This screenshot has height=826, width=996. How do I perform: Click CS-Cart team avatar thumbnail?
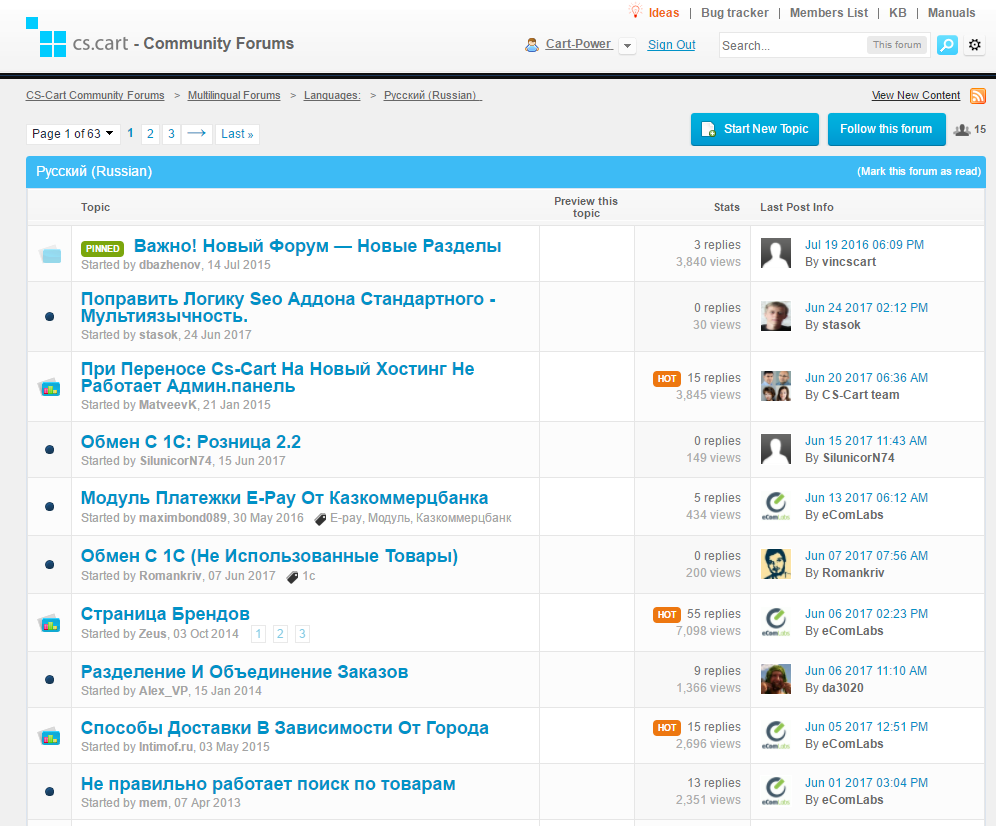[776, 386]
